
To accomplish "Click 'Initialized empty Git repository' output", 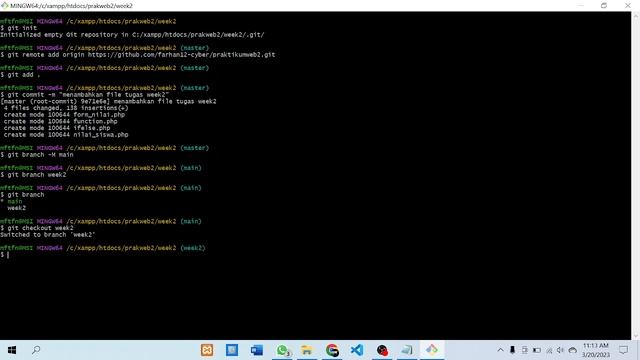I will [x=132, y=35].
